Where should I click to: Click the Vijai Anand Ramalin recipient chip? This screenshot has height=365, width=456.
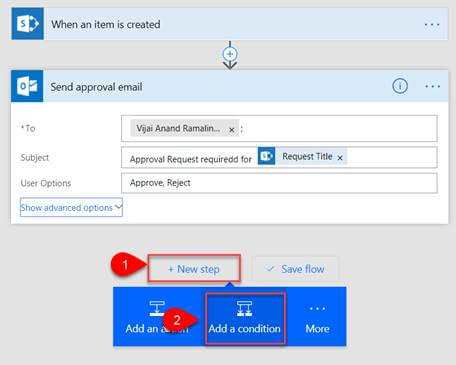(185, 128)
